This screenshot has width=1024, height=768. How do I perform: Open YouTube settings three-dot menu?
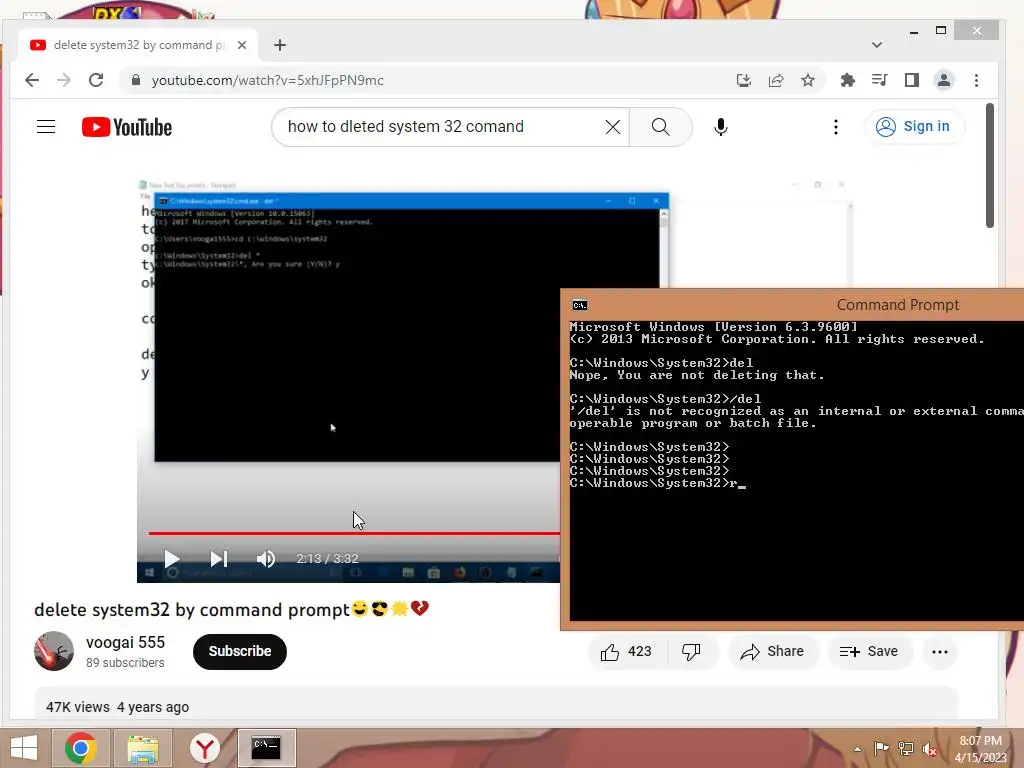pos(836,127)
